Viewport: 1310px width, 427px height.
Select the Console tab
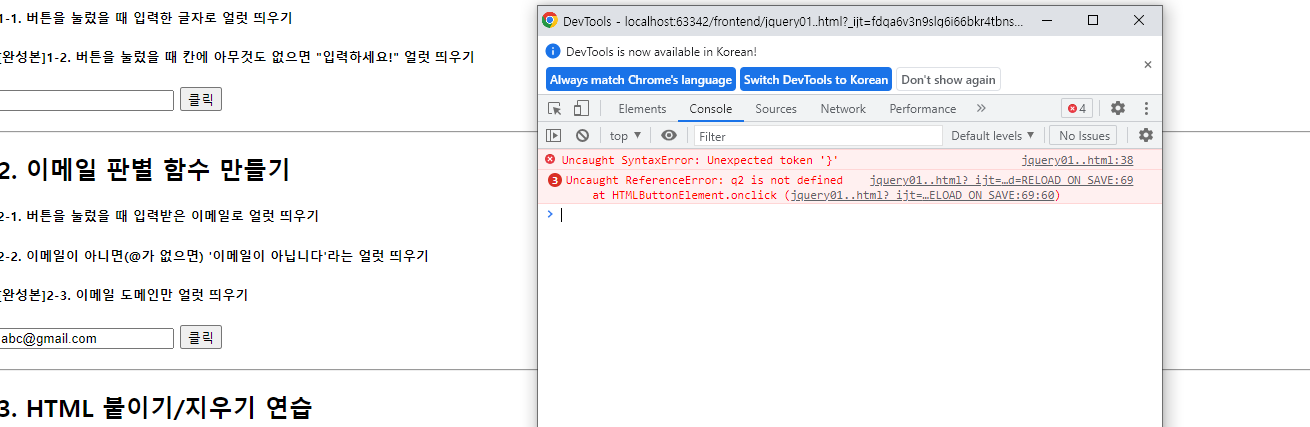point(710,108)
